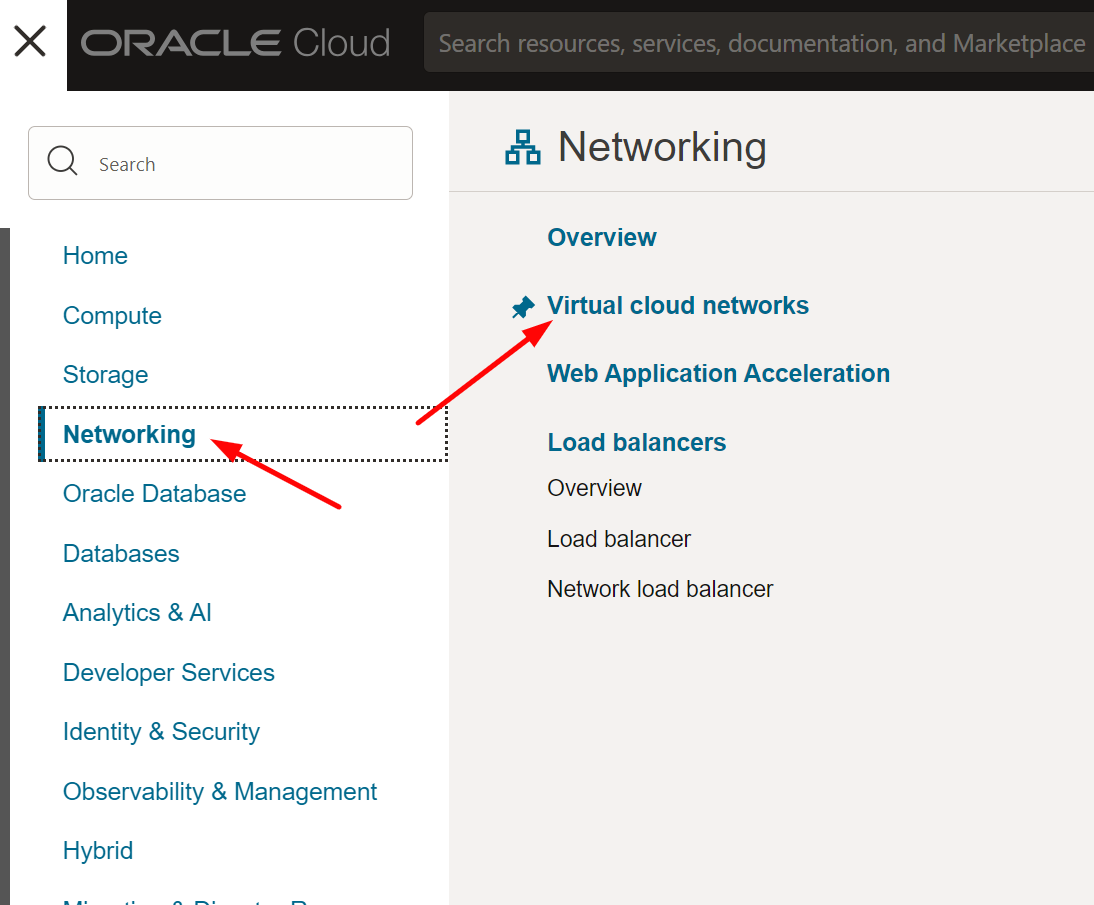Focus the top resources search bar

[759, 43]
